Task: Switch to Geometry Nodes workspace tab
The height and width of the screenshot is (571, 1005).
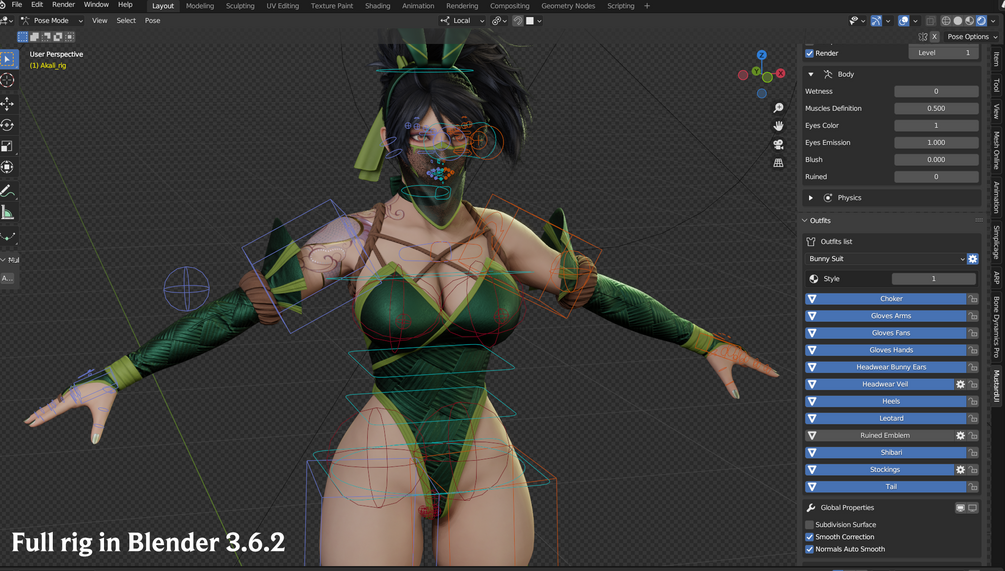Action: click(568, 6)
